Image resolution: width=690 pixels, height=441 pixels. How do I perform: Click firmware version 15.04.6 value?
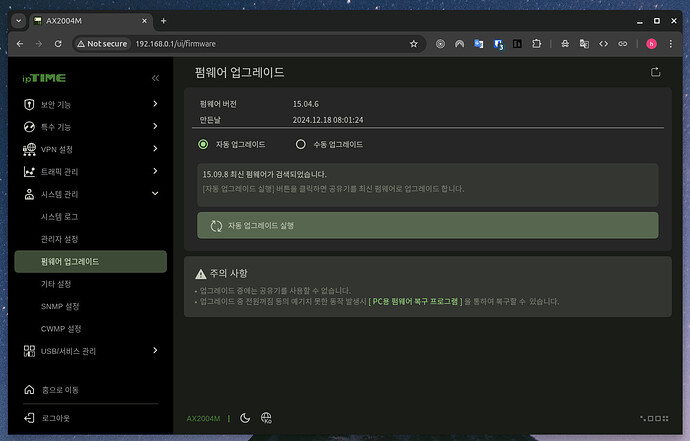tap(306, 104)
